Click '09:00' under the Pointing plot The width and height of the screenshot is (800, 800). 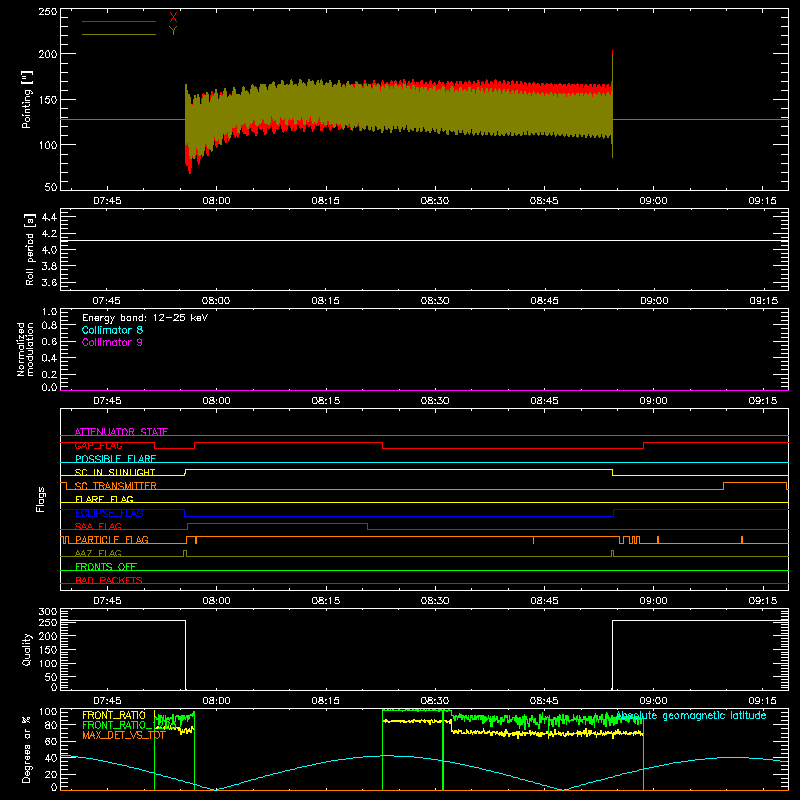tap(654, 201)
